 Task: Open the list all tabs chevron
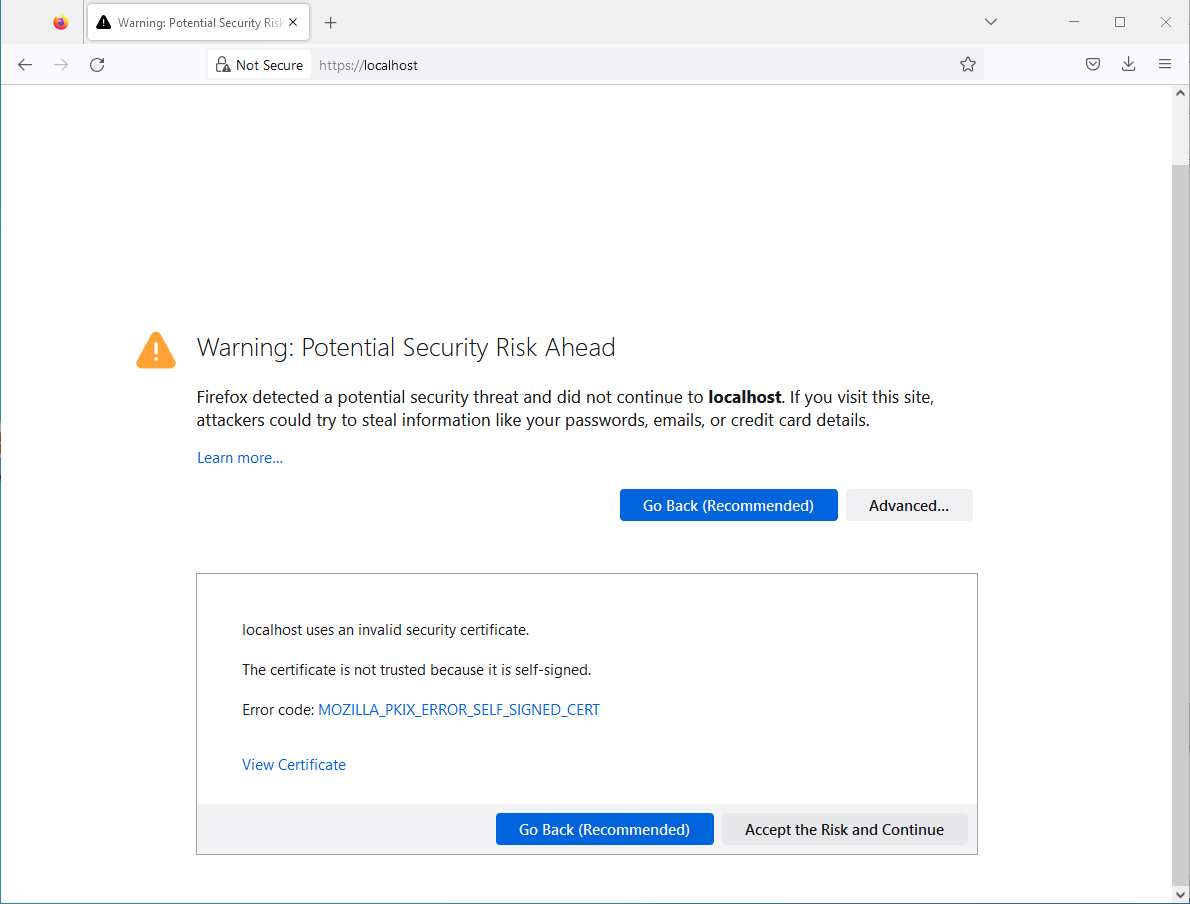[x=990, y=21]
